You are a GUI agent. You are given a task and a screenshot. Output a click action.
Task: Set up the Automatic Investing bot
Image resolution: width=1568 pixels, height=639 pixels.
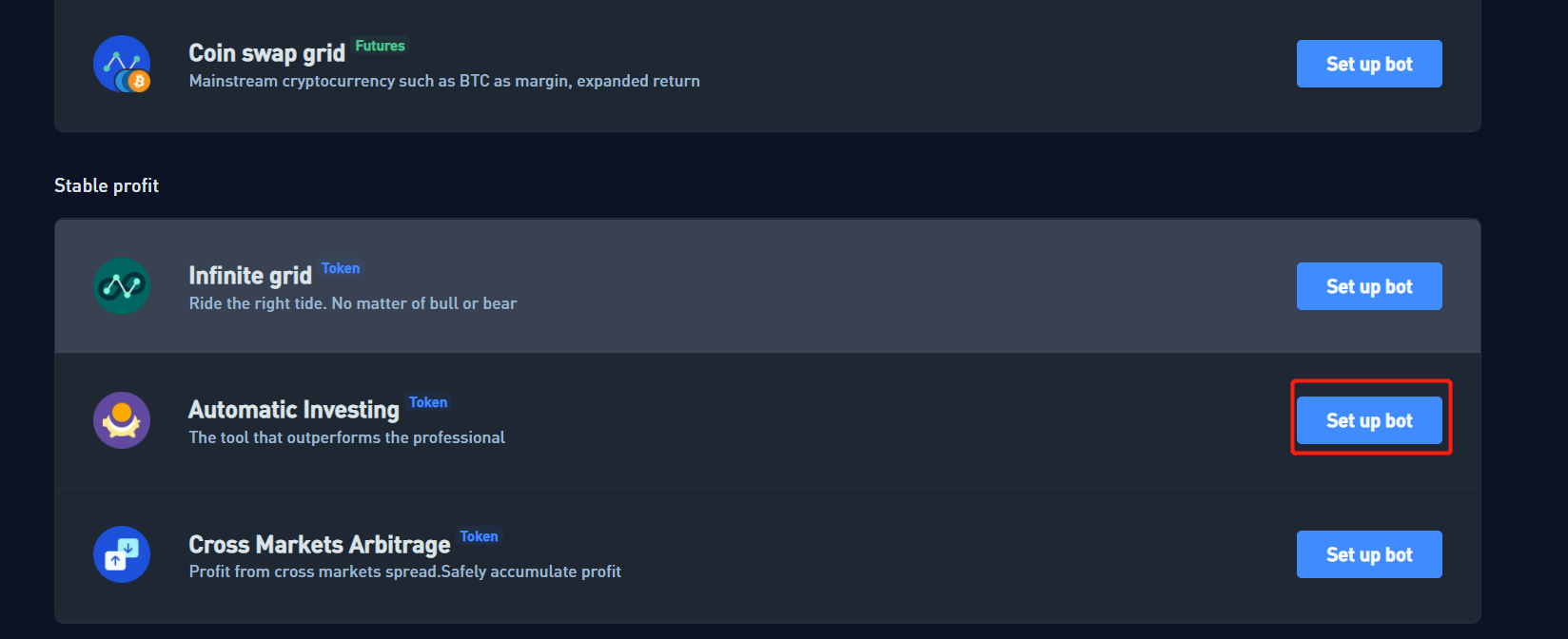click(1369, 420)
